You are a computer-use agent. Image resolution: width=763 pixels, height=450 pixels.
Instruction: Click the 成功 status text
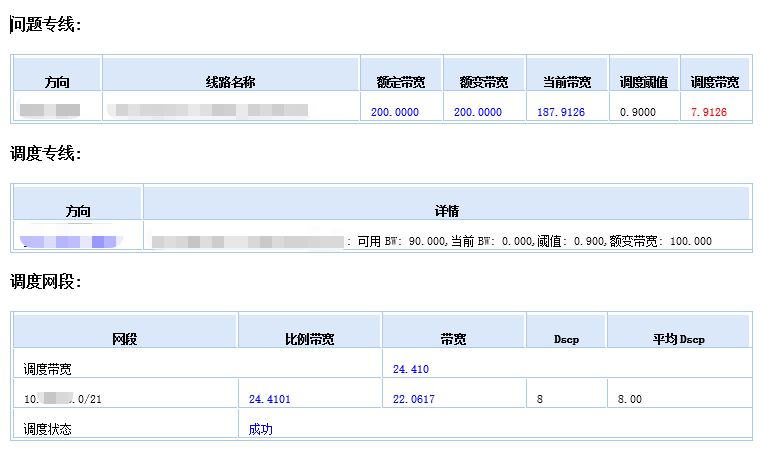coord(261,429)
